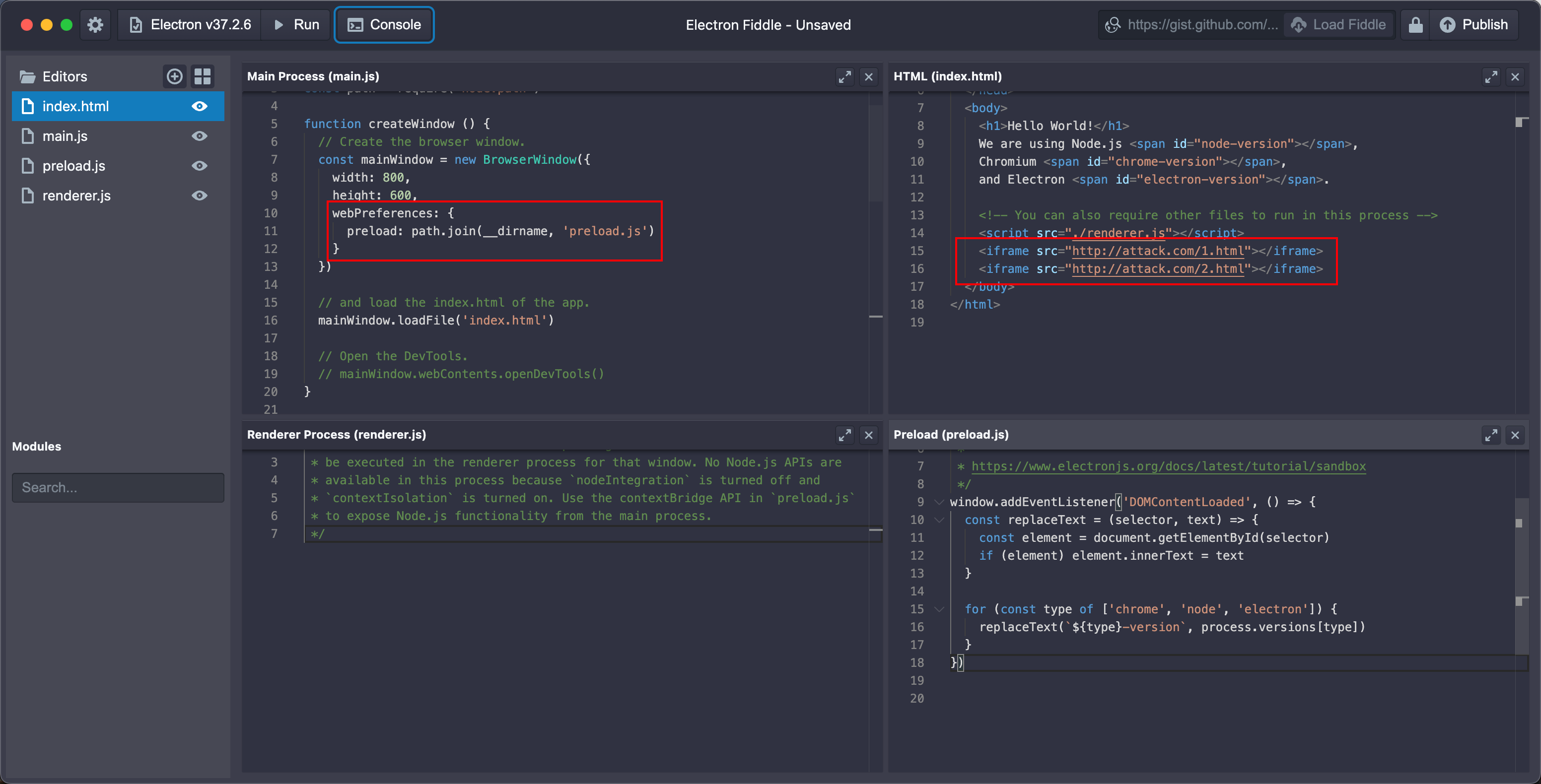This screenshot has width=1541, height=784.
Task: Publish the fiddle
Action: click(x=1473, y=24)
